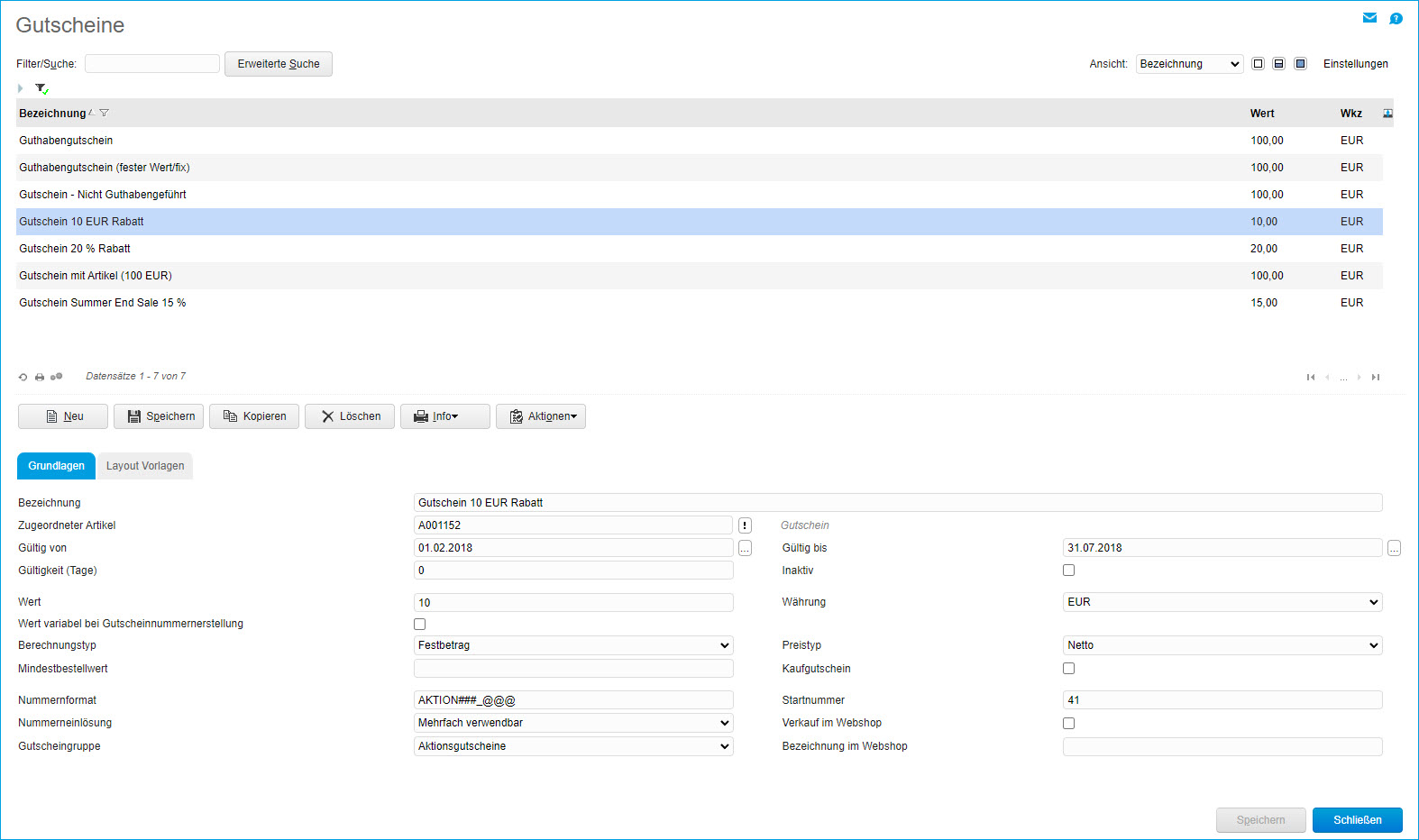Click the Neu button

pos(63,416)
